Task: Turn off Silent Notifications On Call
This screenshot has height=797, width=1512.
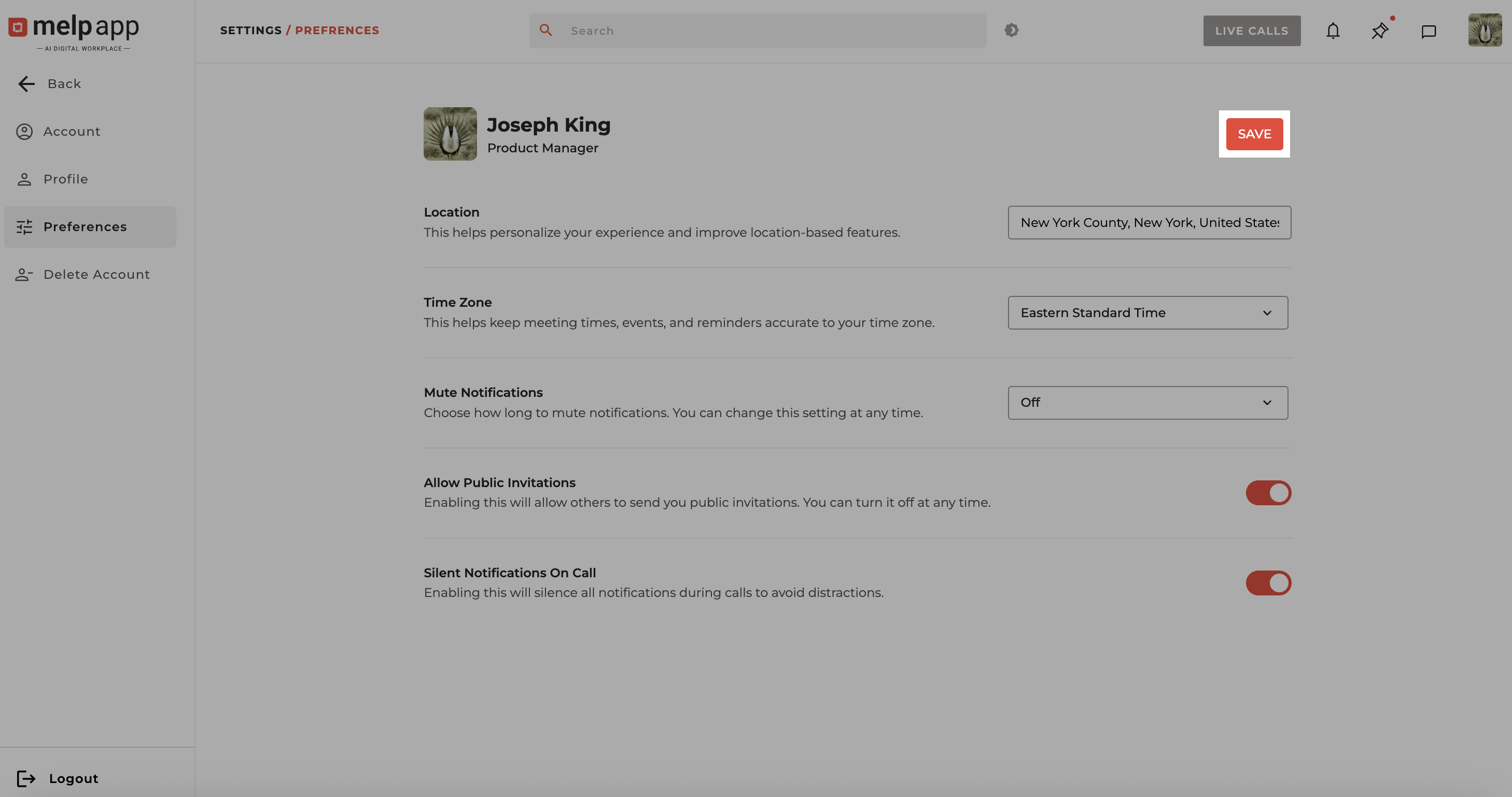Action: (1268, 583)
